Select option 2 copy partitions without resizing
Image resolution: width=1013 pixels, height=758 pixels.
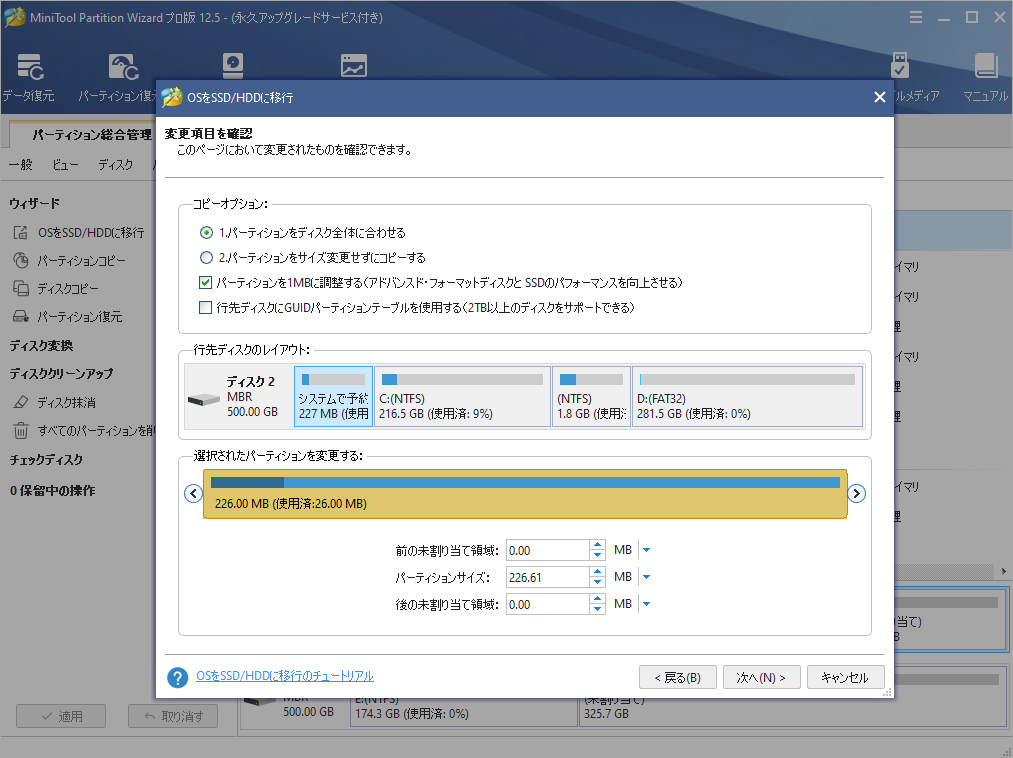point(206,258)
